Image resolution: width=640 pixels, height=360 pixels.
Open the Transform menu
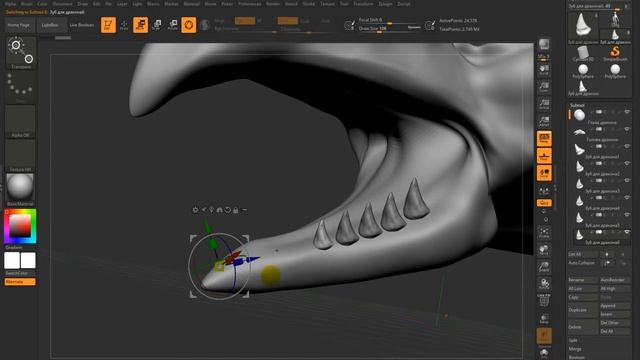pyautogui.click(x=363, y=4)
